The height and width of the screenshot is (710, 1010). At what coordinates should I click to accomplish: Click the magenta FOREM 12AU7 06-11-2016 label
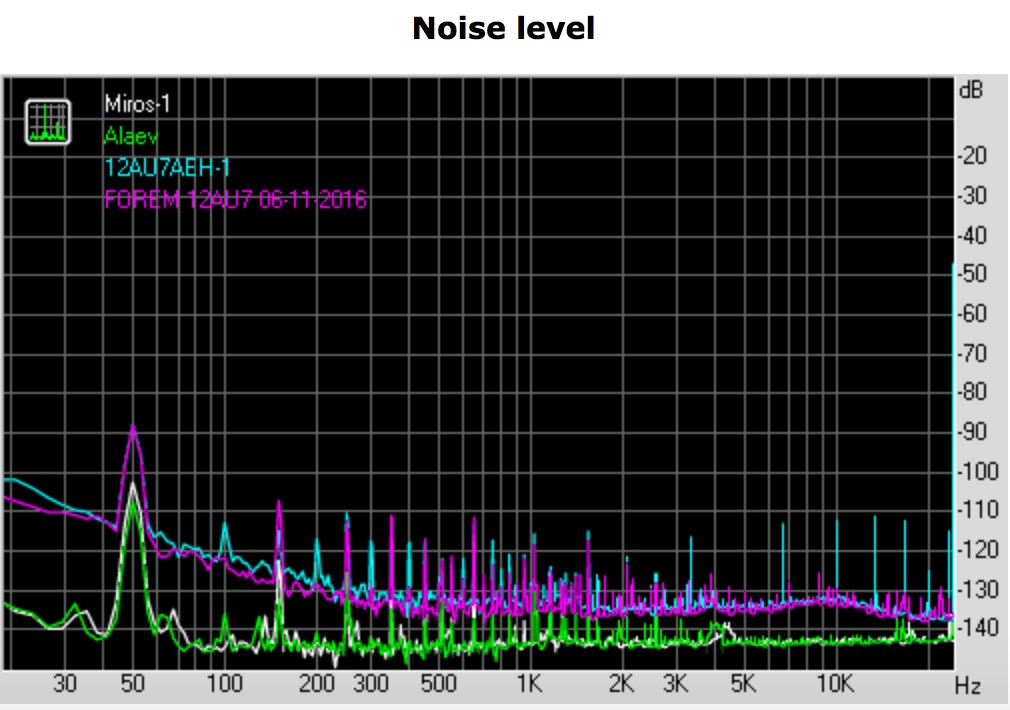pyautogui.click(x=235, y=200)
